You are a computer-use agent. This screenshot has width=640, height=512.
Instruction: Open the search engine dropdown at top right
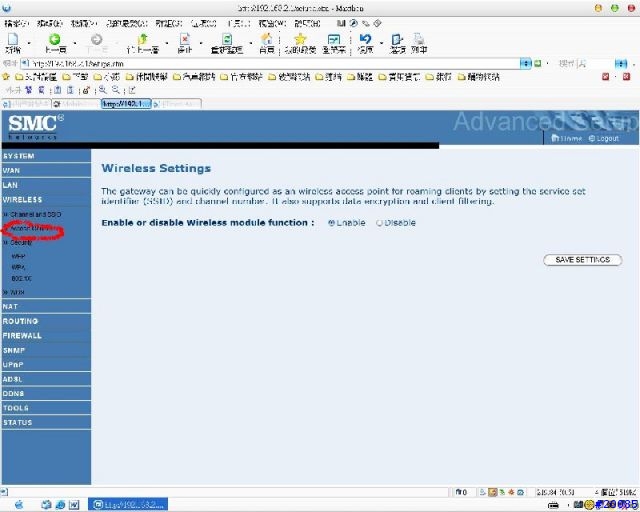620,64
